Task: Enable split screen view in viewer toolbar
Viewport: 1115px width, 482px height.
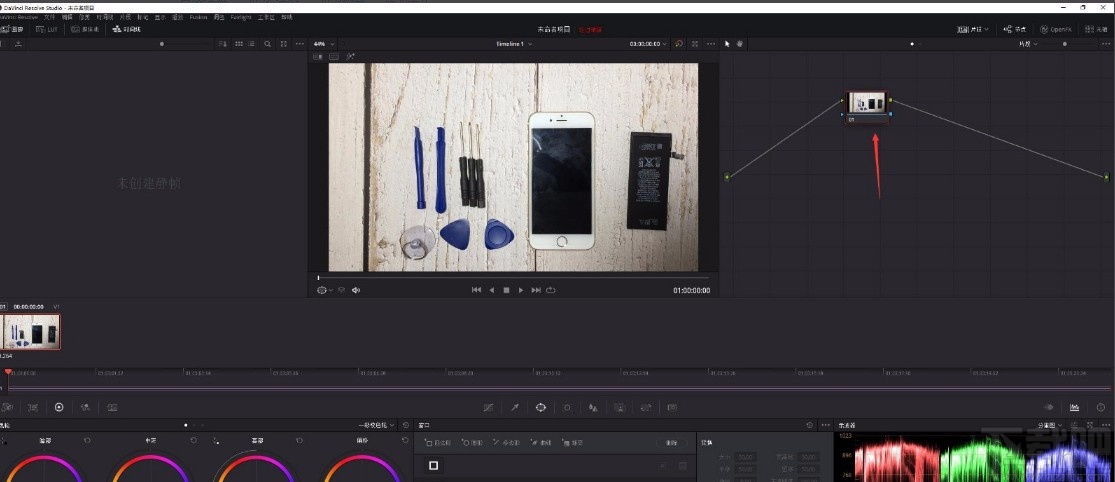Action: (334, 56)
